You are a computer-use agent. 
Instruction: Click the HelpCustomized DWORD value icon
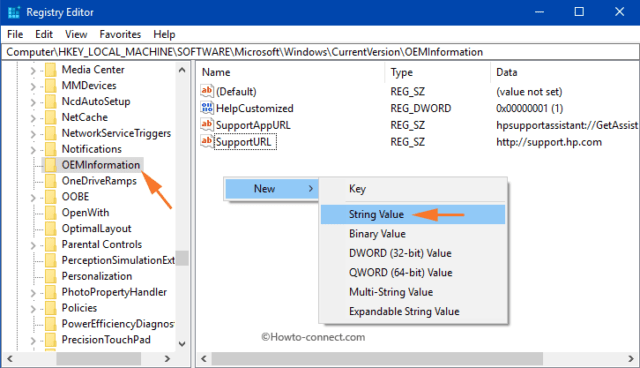click(207, 108)
